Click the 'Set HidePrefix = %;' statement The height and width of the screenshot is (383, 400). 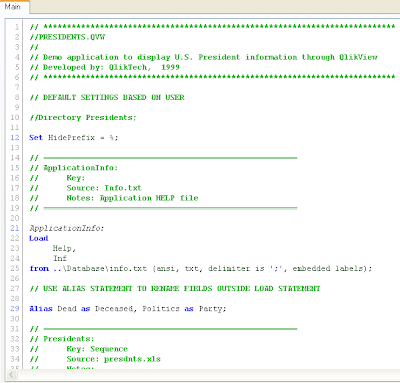click(x=73, y=138)
